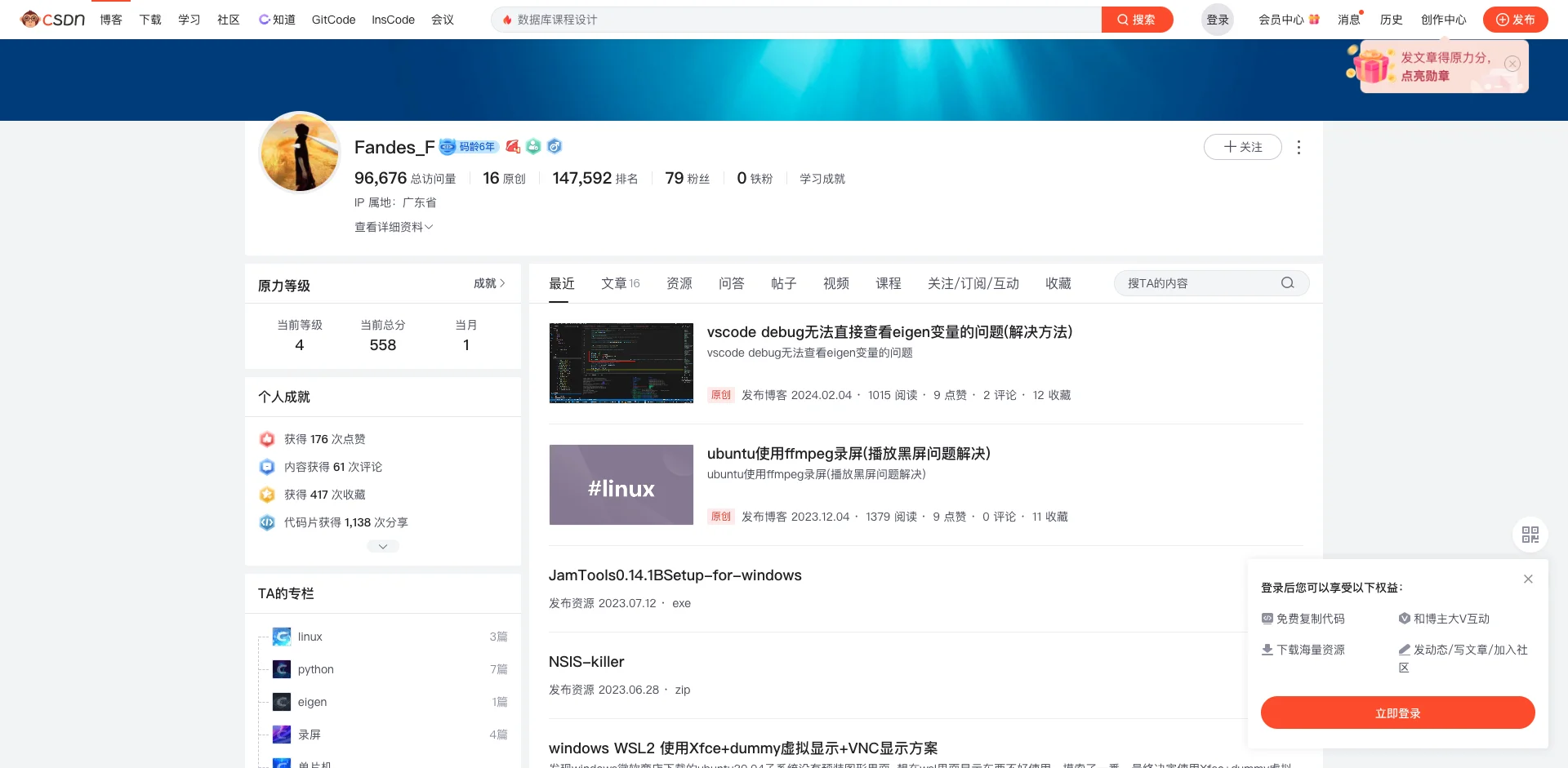Image resolution: width=1568 pixels, height=768 pixels.
Task: Open 消息 notifications link
Action: [x=1349, y=20]
